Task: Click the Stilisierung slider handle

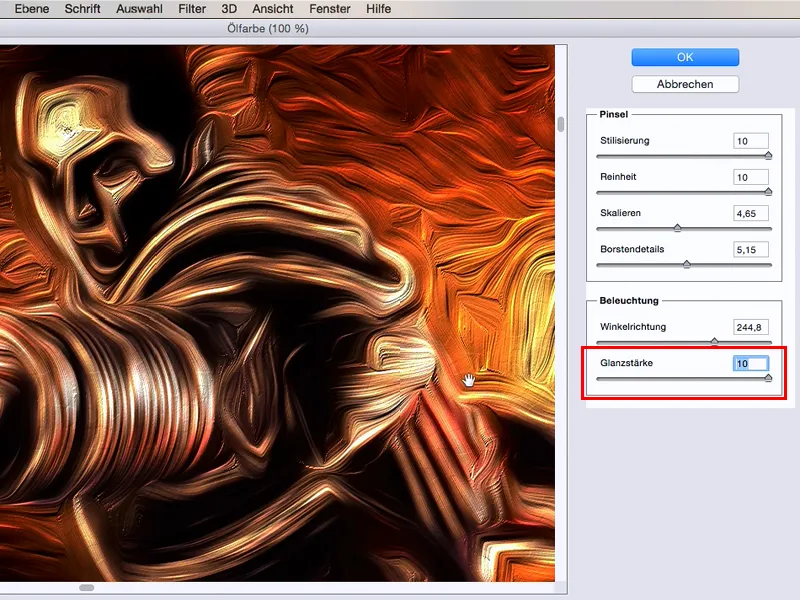Action: 768,155
